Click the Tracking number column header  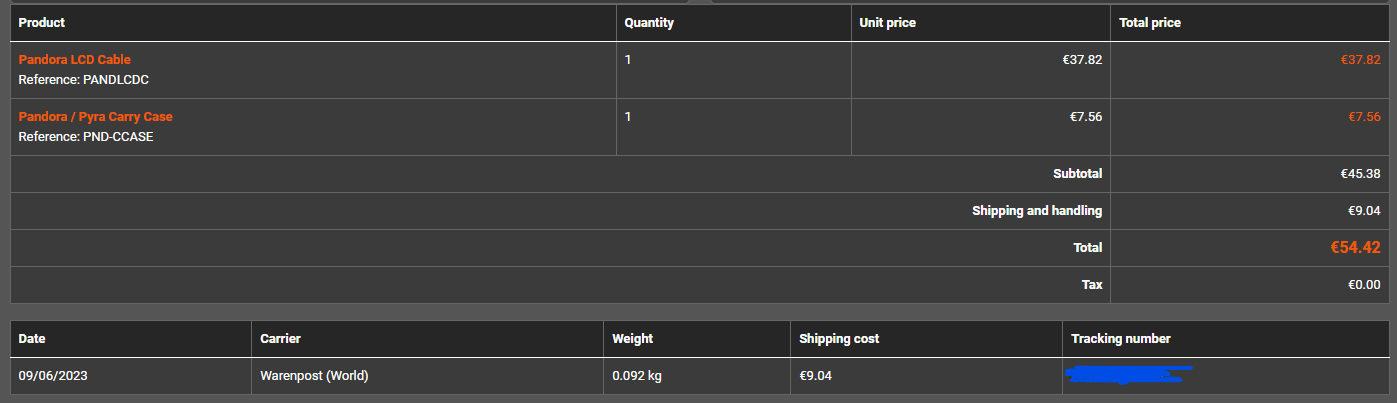[x=1120, y=339]
